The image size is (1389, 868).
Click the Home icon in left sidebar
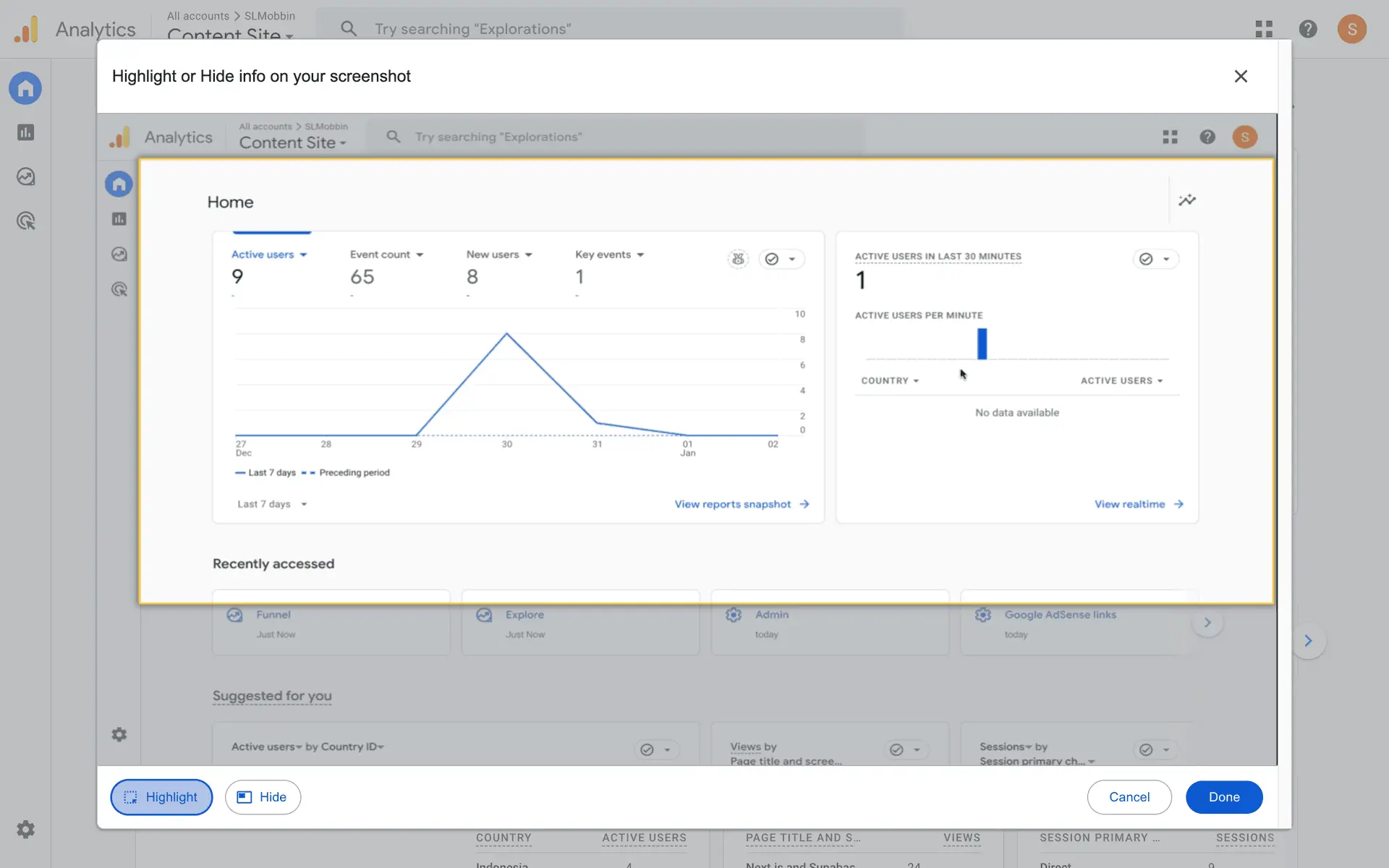(25, 88)
